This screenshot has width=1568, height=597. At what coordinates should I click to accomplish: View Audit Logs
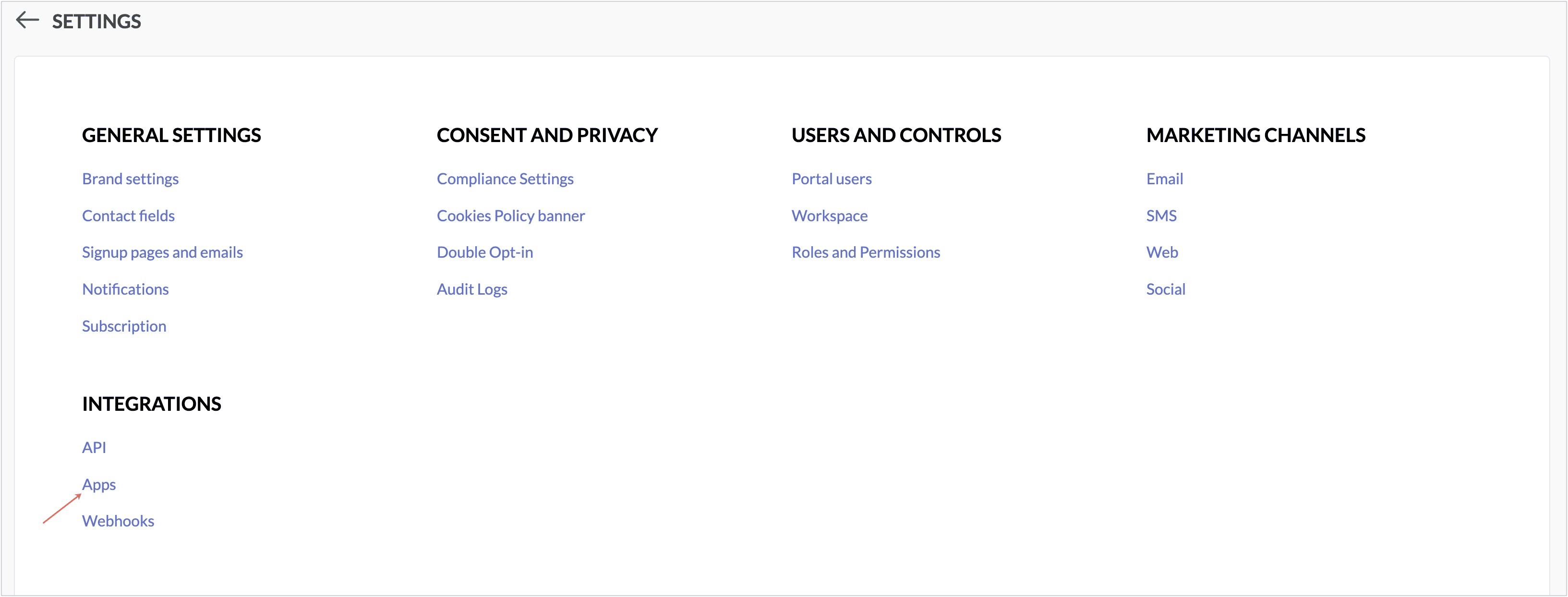[x=472, y=290]
